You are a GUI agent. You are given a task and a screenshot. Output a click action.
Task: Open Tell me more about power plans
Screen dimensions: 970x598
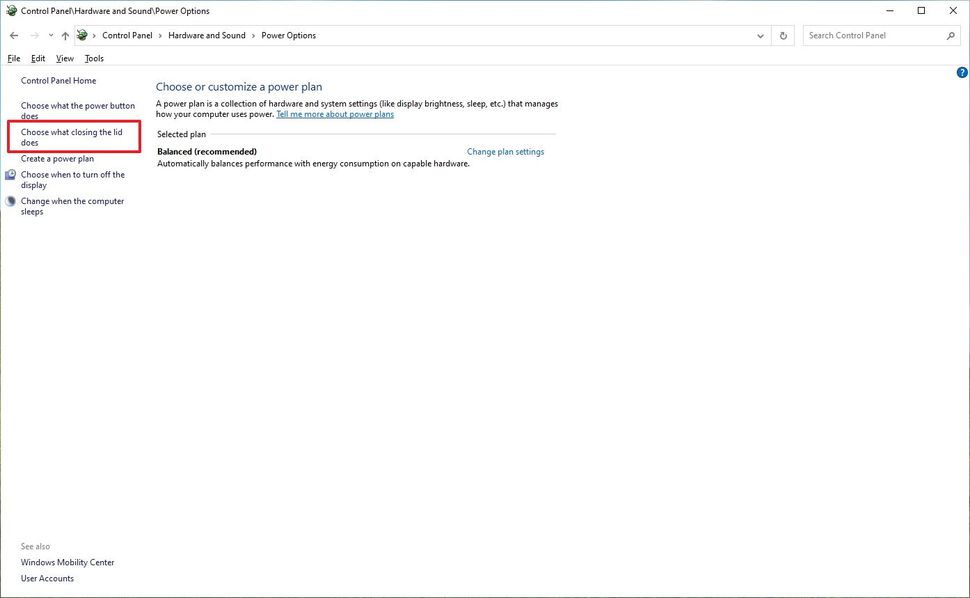pos(334,114)
